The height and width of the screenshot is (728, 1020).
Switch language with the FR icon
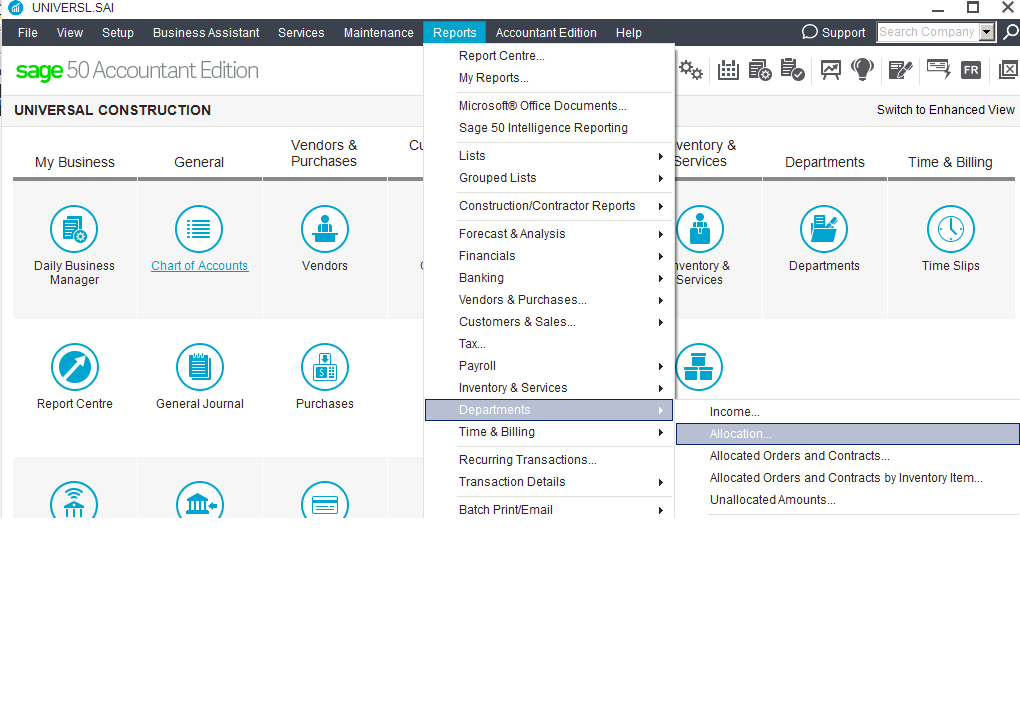click(971, 70)
